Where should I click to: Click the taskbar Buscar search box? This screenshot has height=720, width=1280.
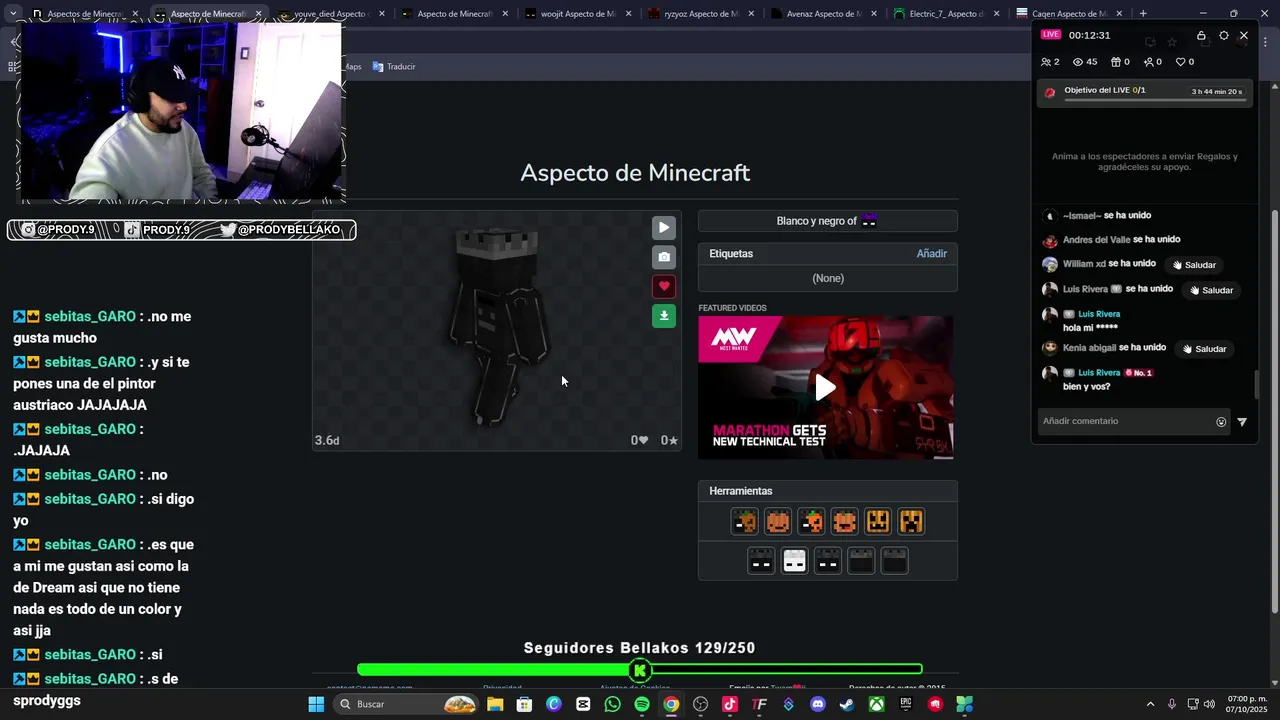tap(407, 704)
